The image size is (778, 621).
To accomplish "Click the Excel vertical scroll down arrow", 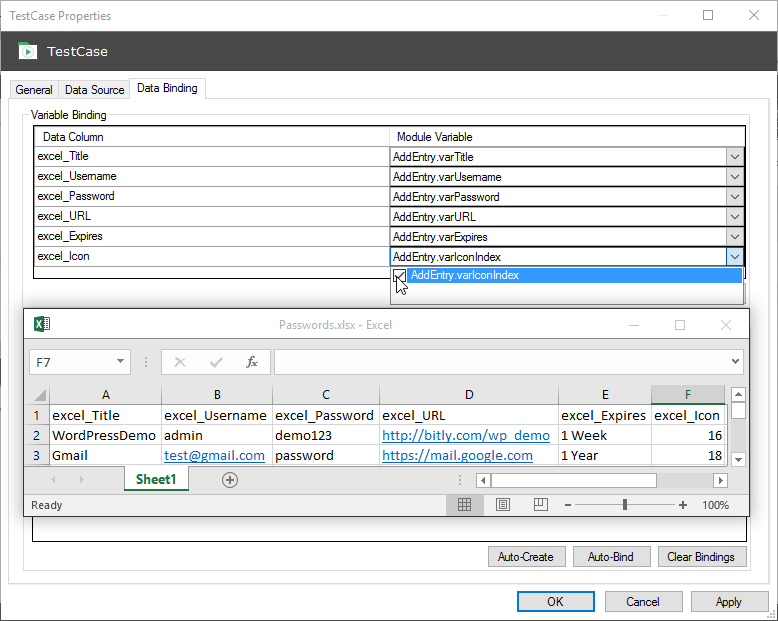I will click(x=738, y=459).
